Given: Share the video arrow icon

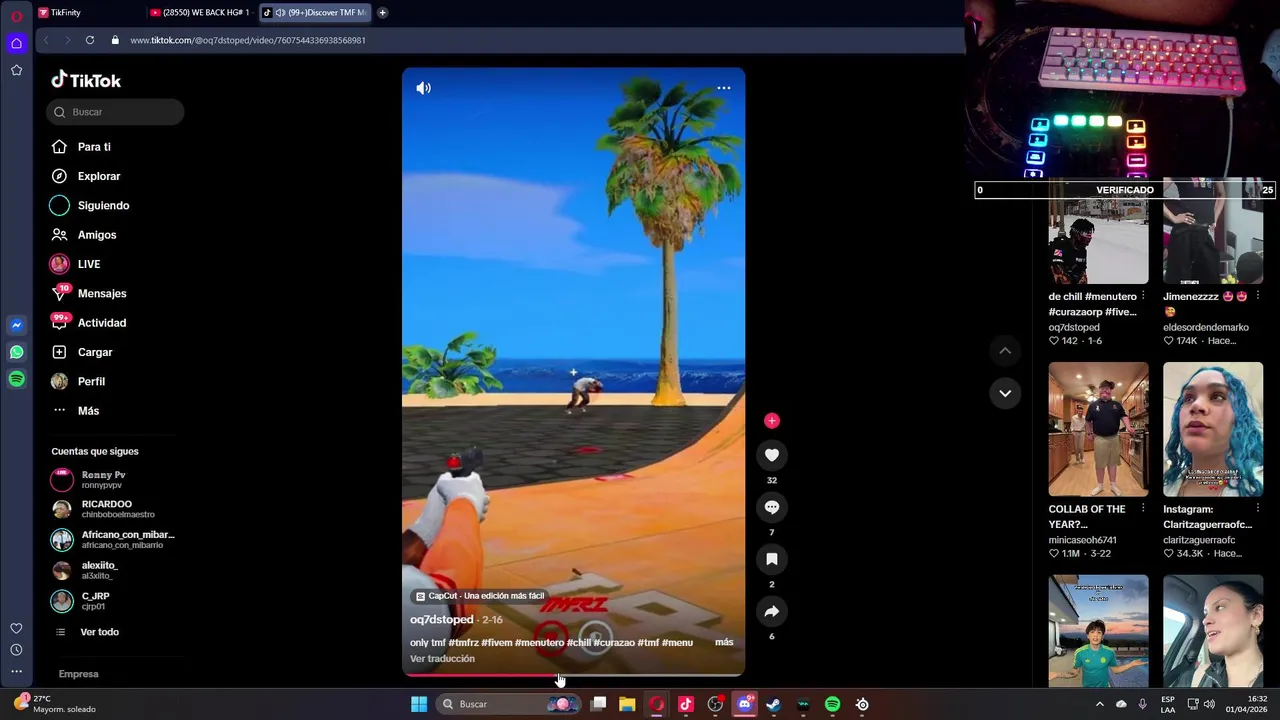Looking at the screenshot, I should point(771,611).
